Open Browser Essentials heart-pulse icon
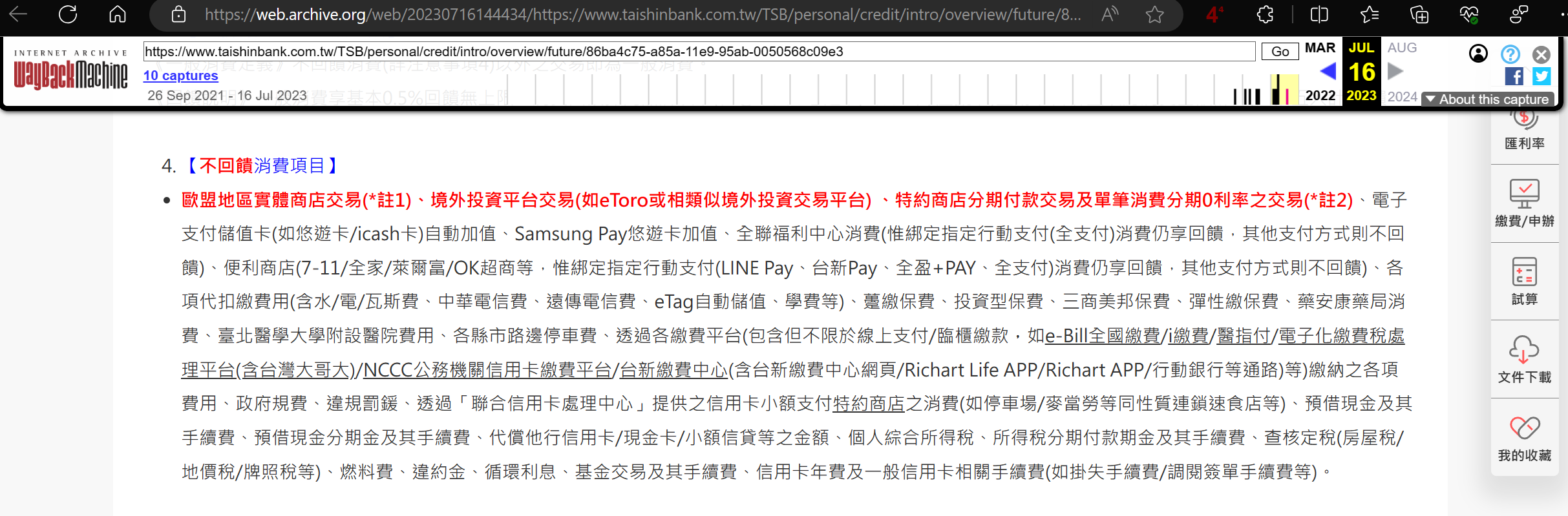The width and height of the screenshot is (1568, 516). [x=1468, y=14]
